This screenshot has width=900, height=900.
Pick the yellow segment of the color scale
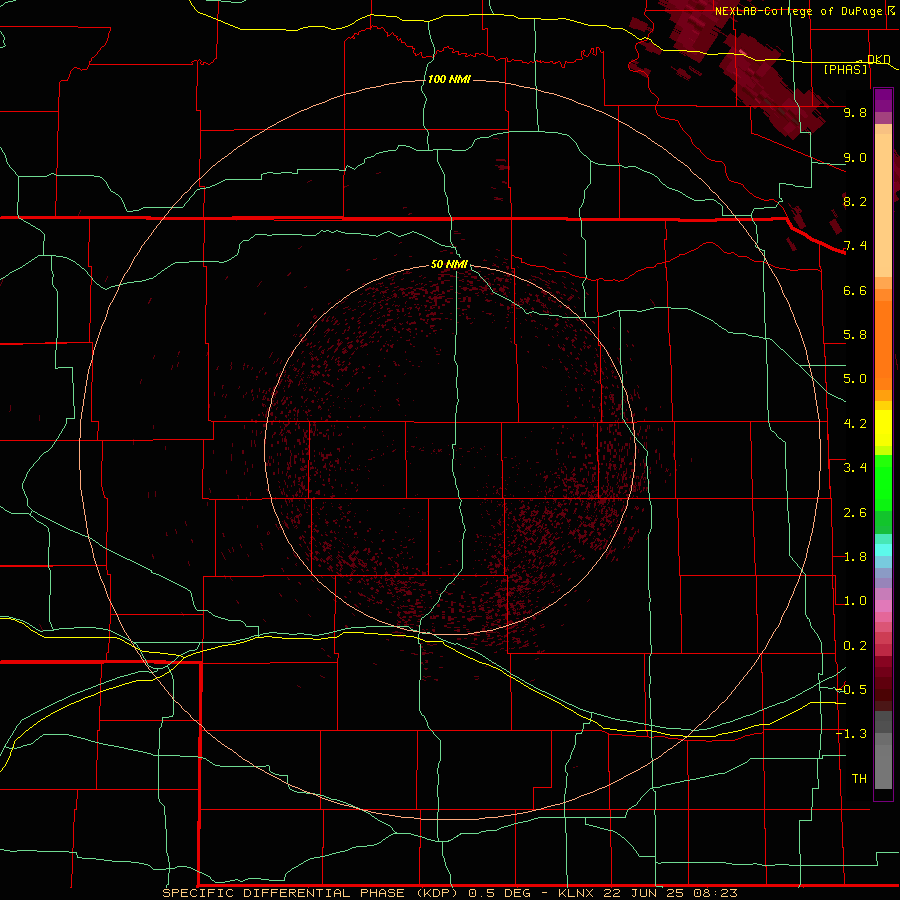(x=883, y=428)
